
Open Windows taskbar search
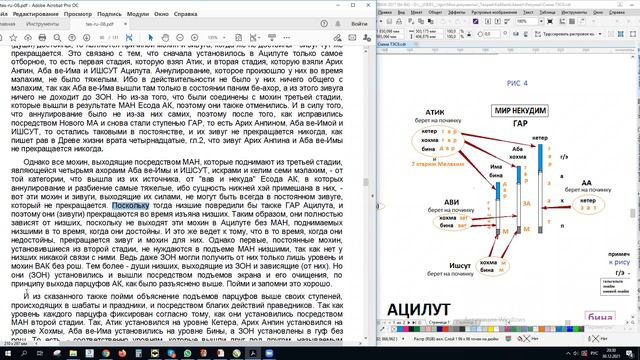coord(24,353)
